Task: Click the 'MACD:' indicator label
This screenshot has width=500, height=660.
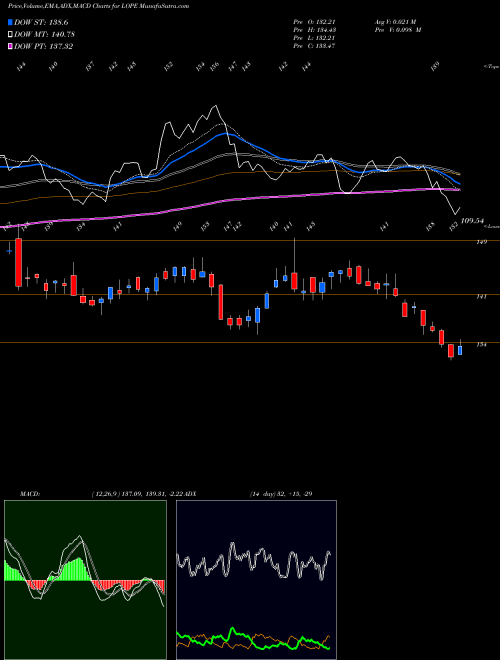Action: [30, 494]
